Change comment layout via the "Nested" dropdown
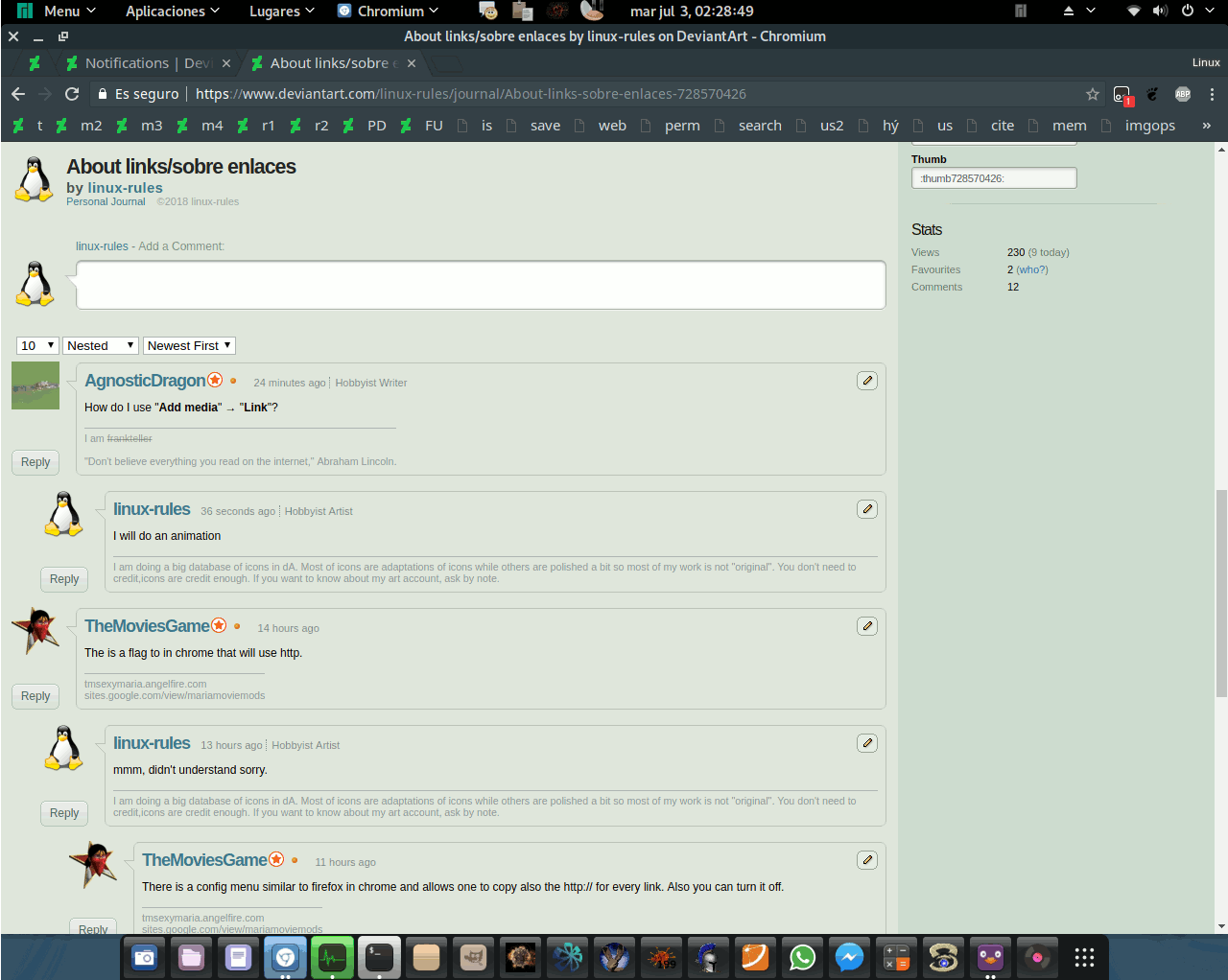This screenshot has width=1228, height=980. (x=100, y=345)
